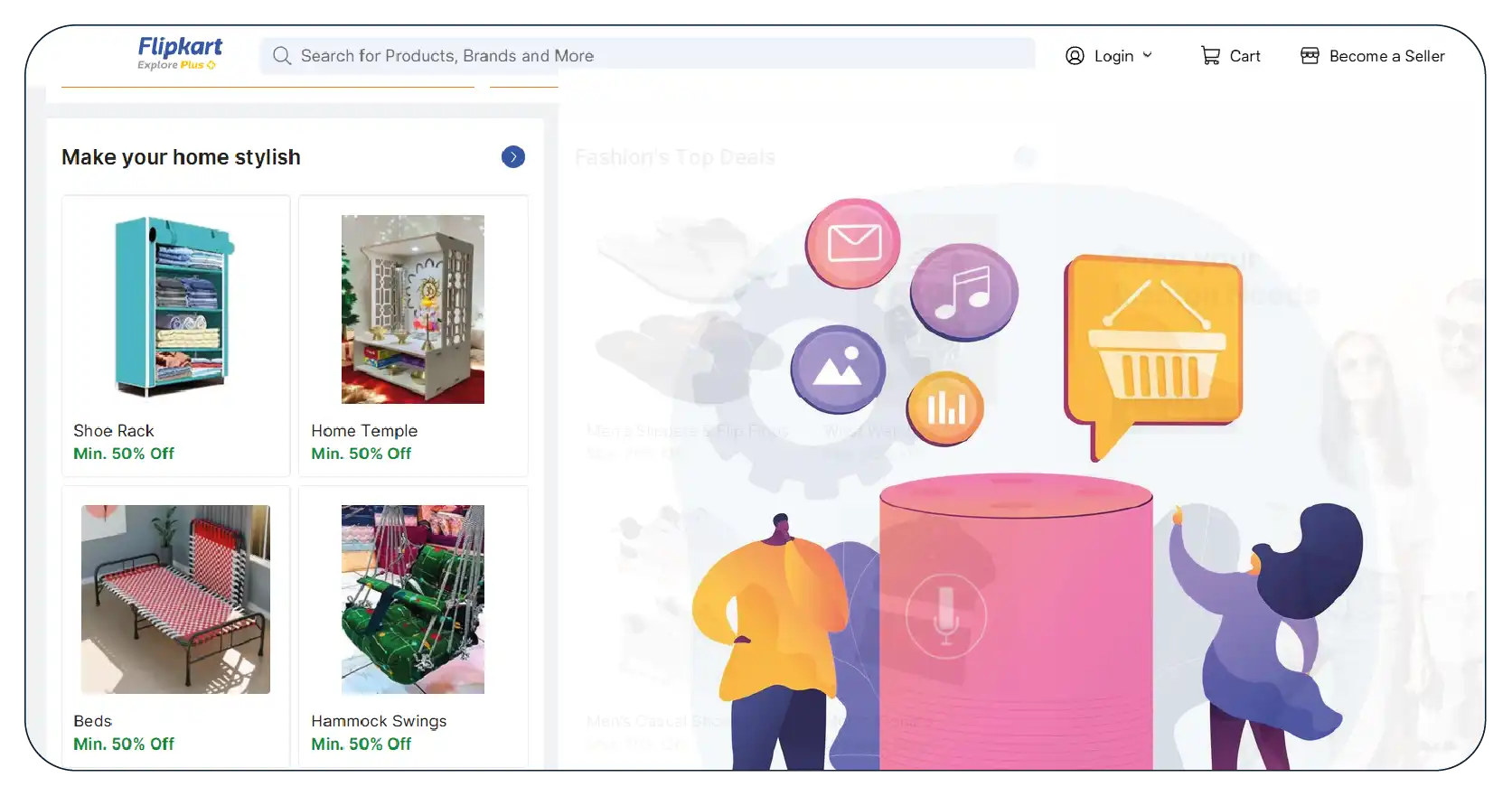Click the Flipkart logo
This screenshot has height=796, width=1512.
180,52
